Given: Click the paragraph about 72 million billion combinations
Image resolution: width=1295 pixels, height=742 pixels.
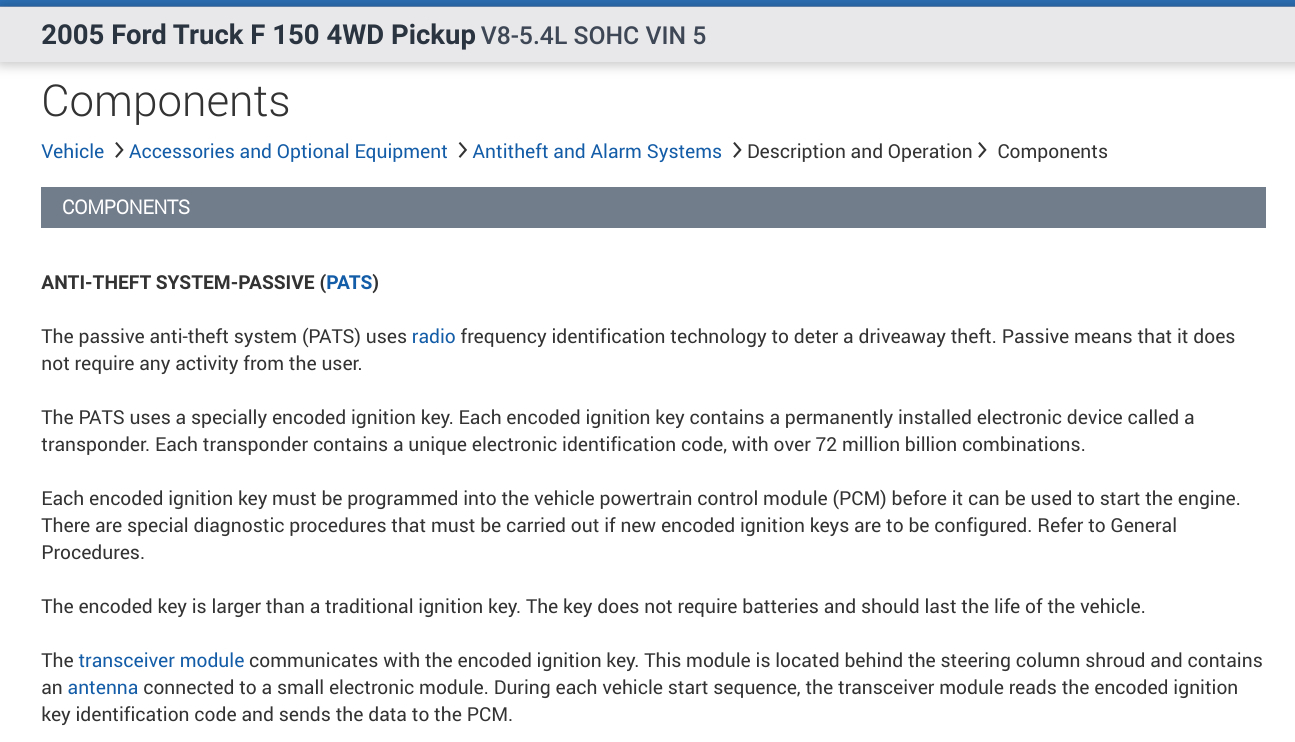Looking at the screenshot, I should pyautogui.click(x=617, y=431).
